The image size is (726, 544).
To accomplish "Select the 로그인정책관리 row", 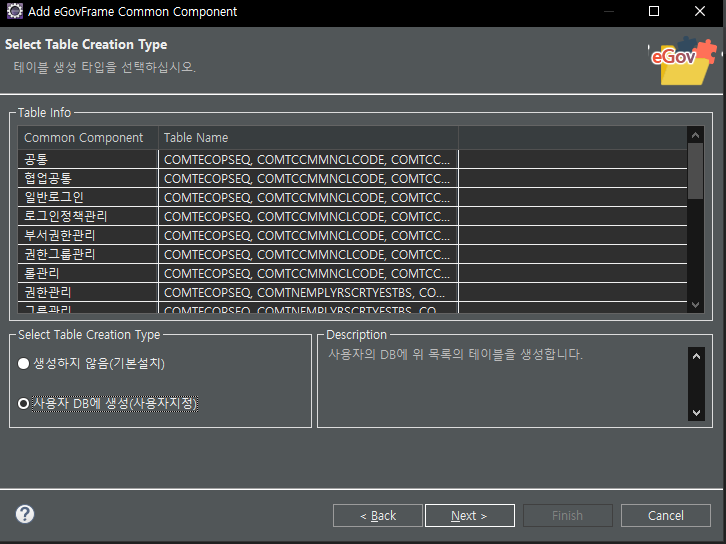I will point(352,216).
